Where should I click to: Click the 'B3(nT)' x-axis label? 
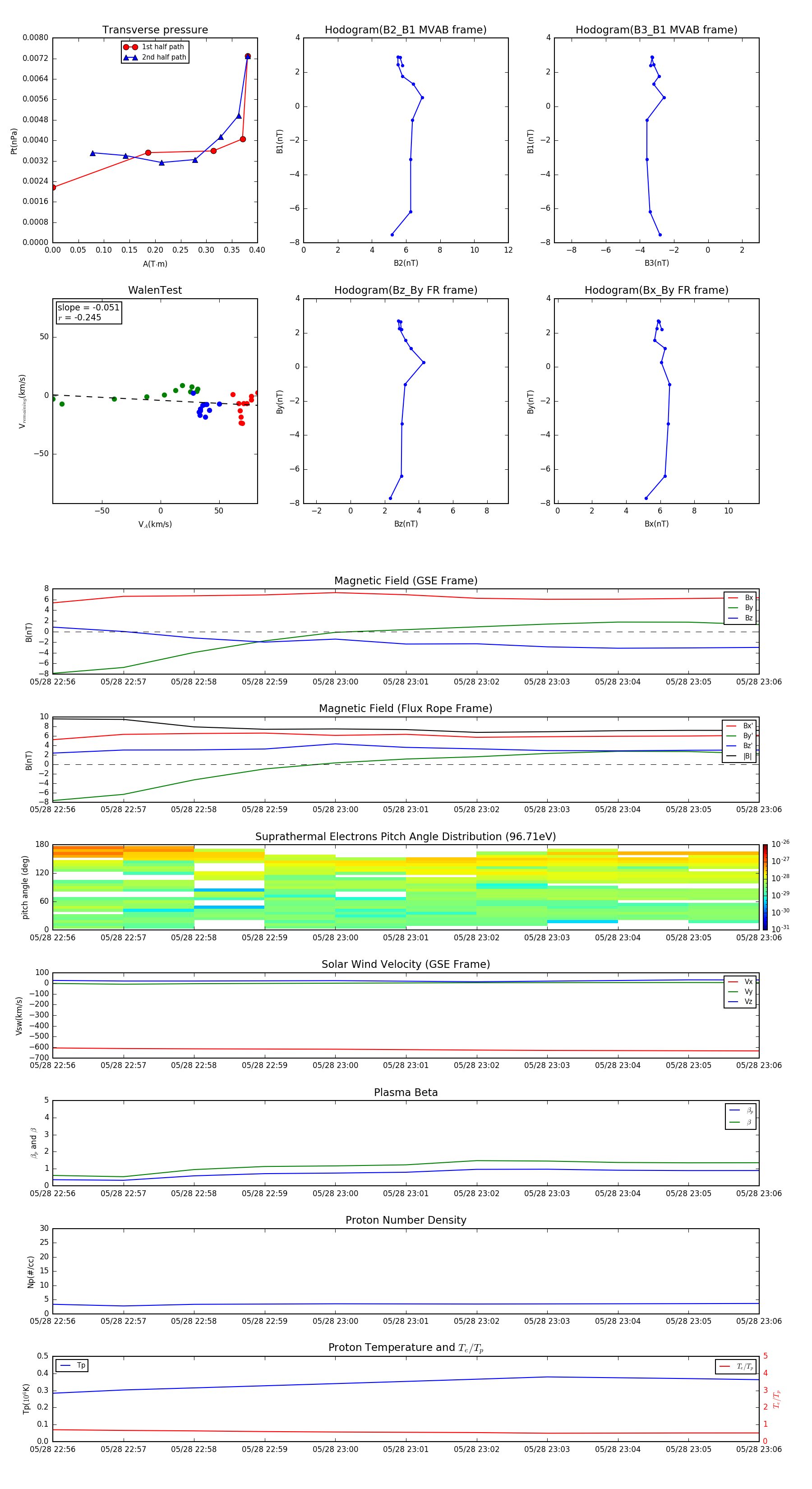[656, 263]
